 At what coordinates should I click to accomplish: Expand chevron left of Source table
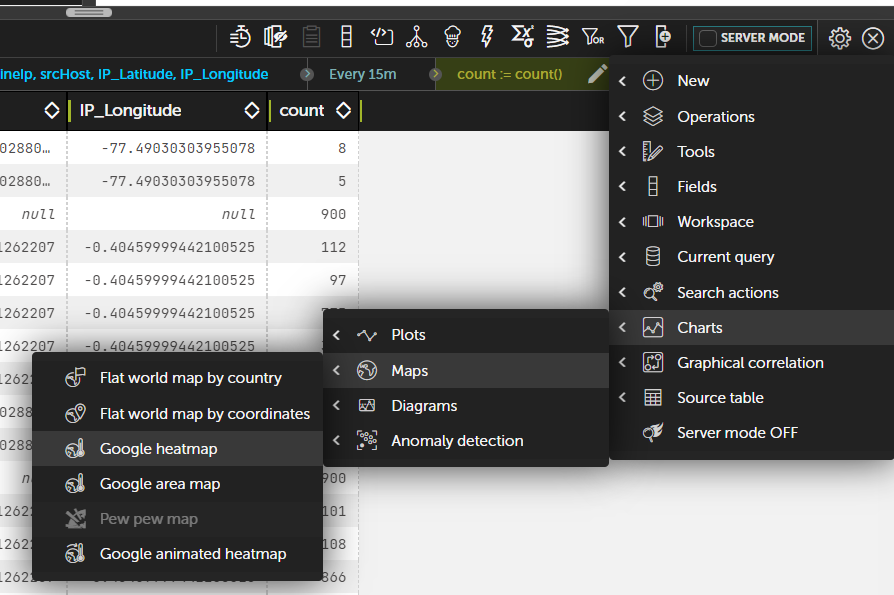[x=623, y=397]
